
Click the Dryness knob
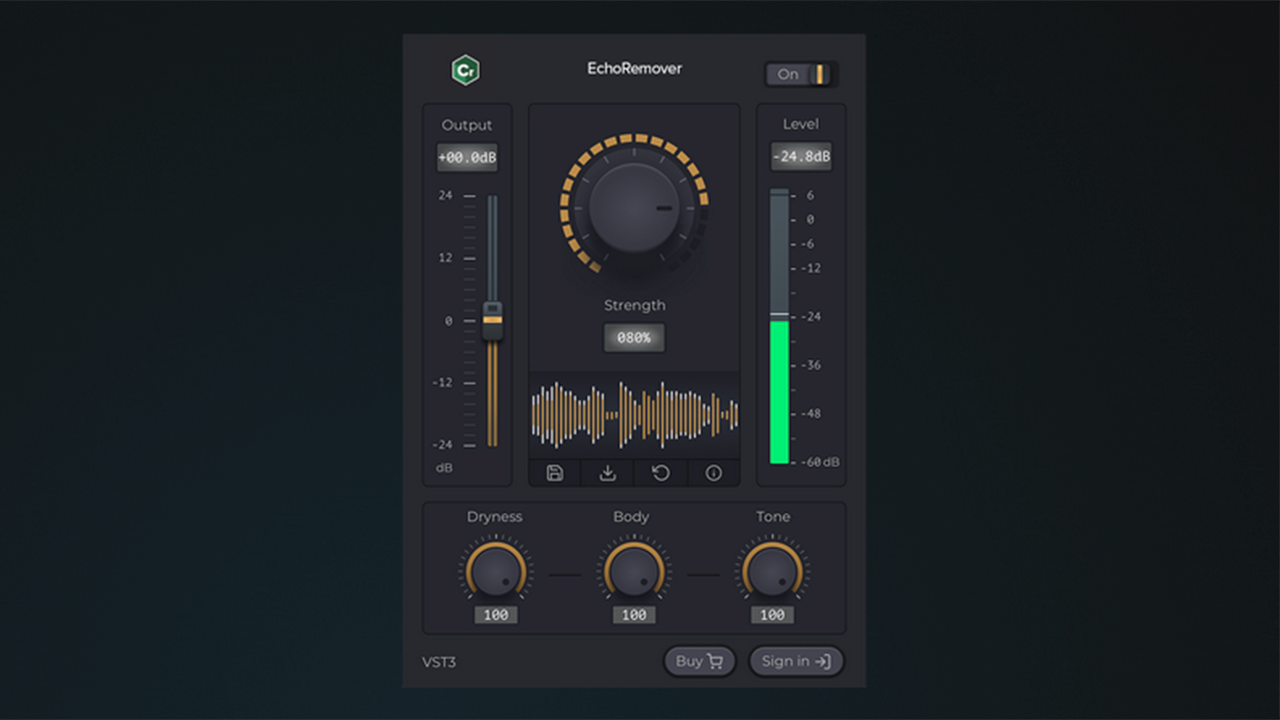tap(495, 572)
